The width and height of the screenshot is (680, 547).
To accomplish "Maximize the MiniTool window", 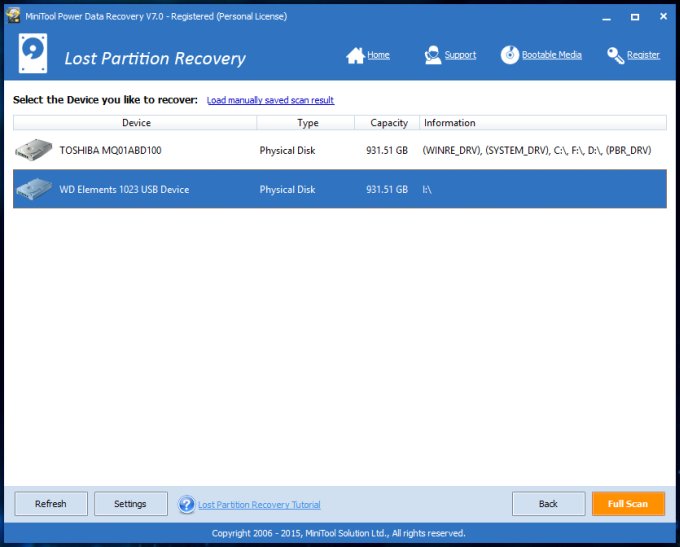I will click(x=635, y=17).
